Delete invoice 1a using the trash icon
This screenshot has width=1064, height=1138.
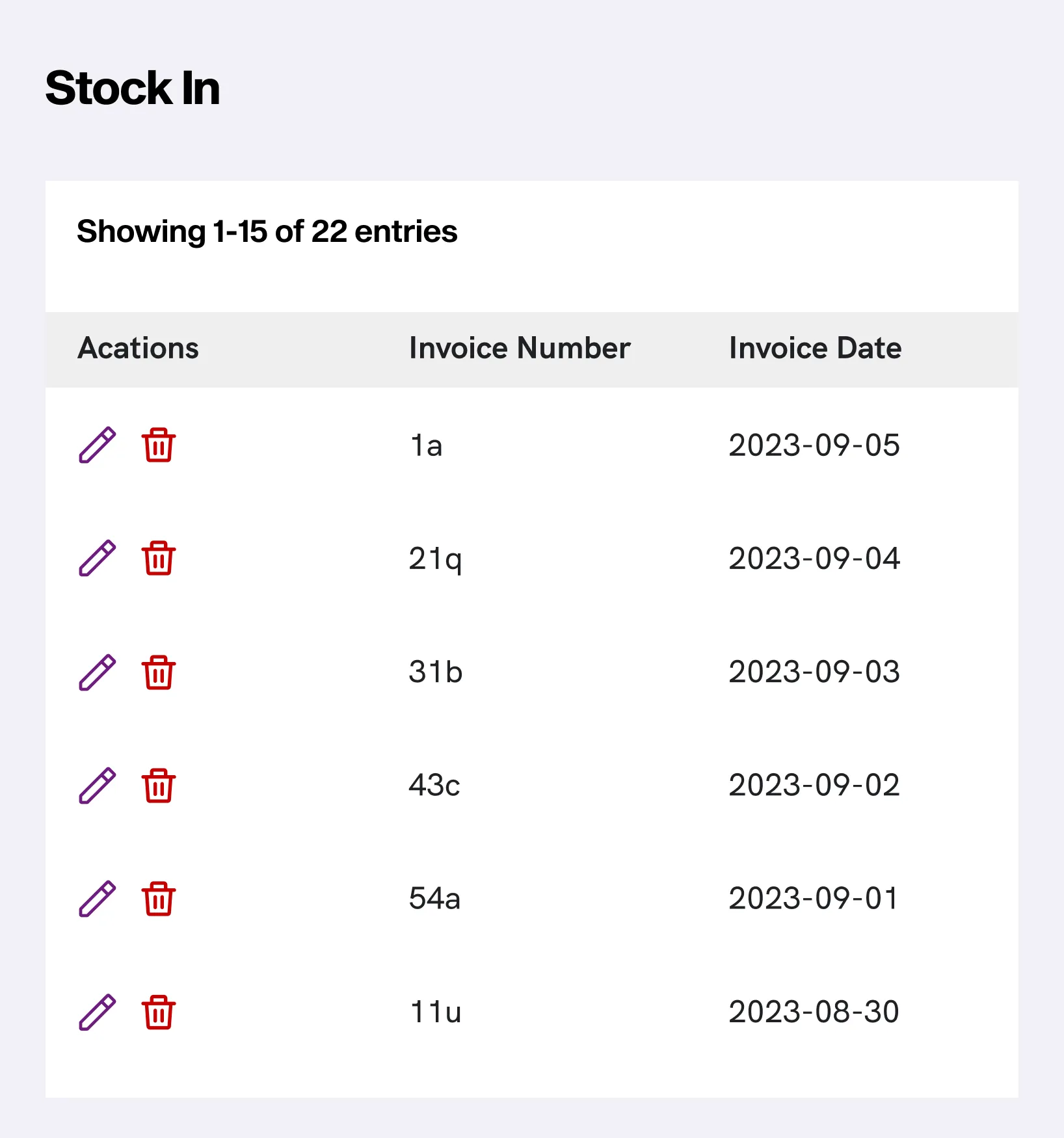click(x=159, y=445)
